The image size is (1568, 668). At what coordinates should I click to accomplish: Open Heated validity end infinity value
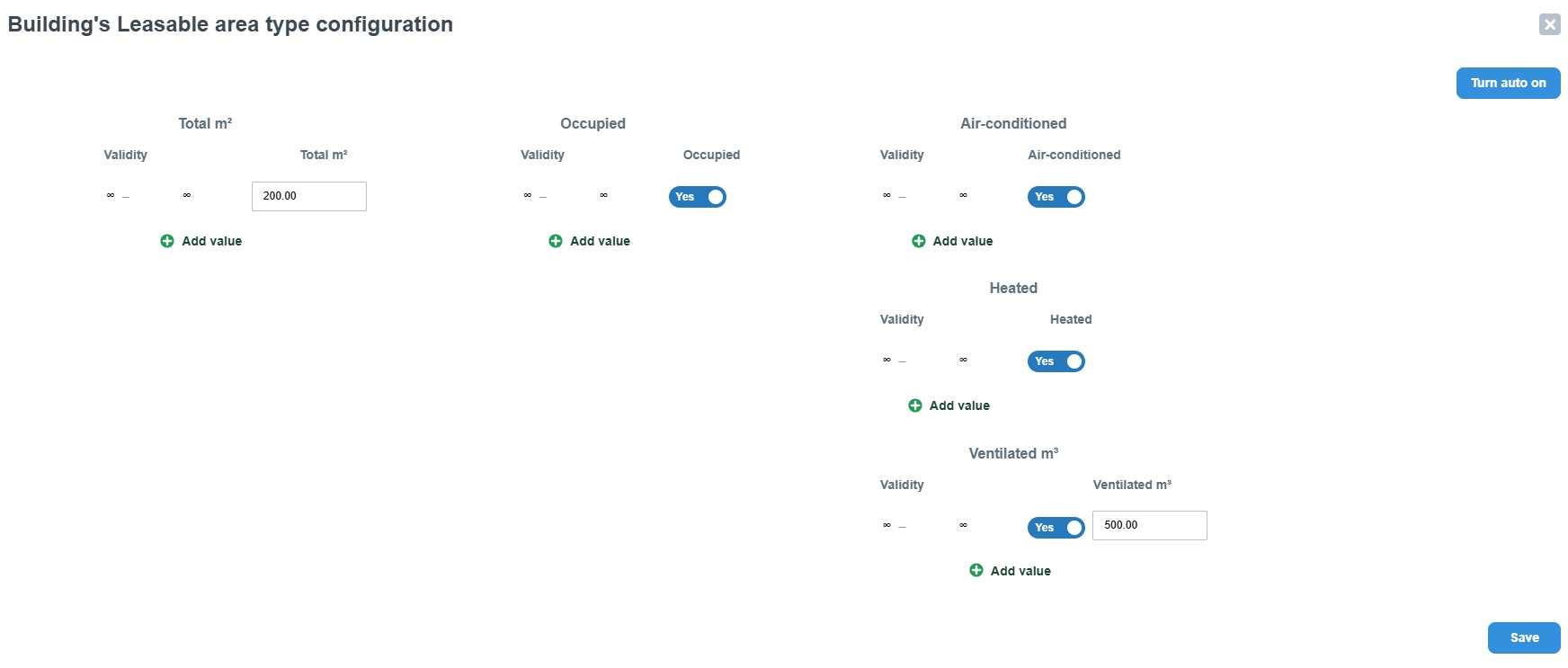[963, 360]
